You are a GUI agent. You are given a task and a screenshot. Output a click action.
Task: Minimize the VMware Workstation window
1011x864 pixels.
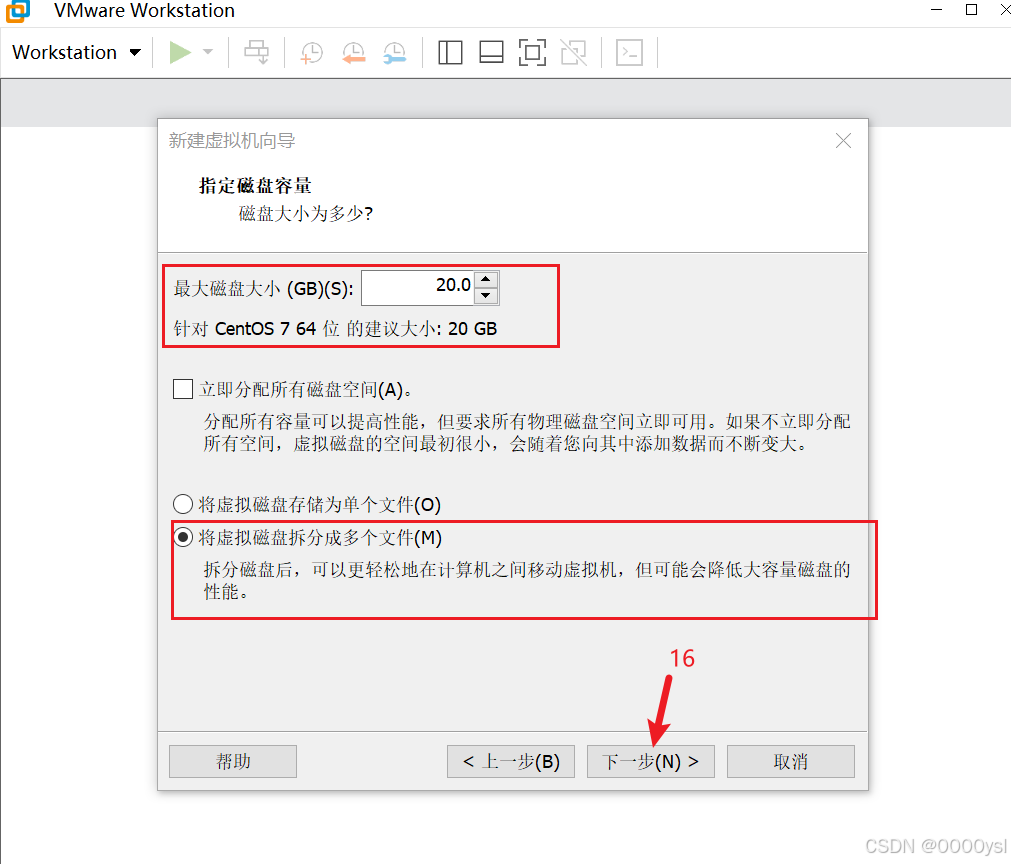(x=937, y=10)
